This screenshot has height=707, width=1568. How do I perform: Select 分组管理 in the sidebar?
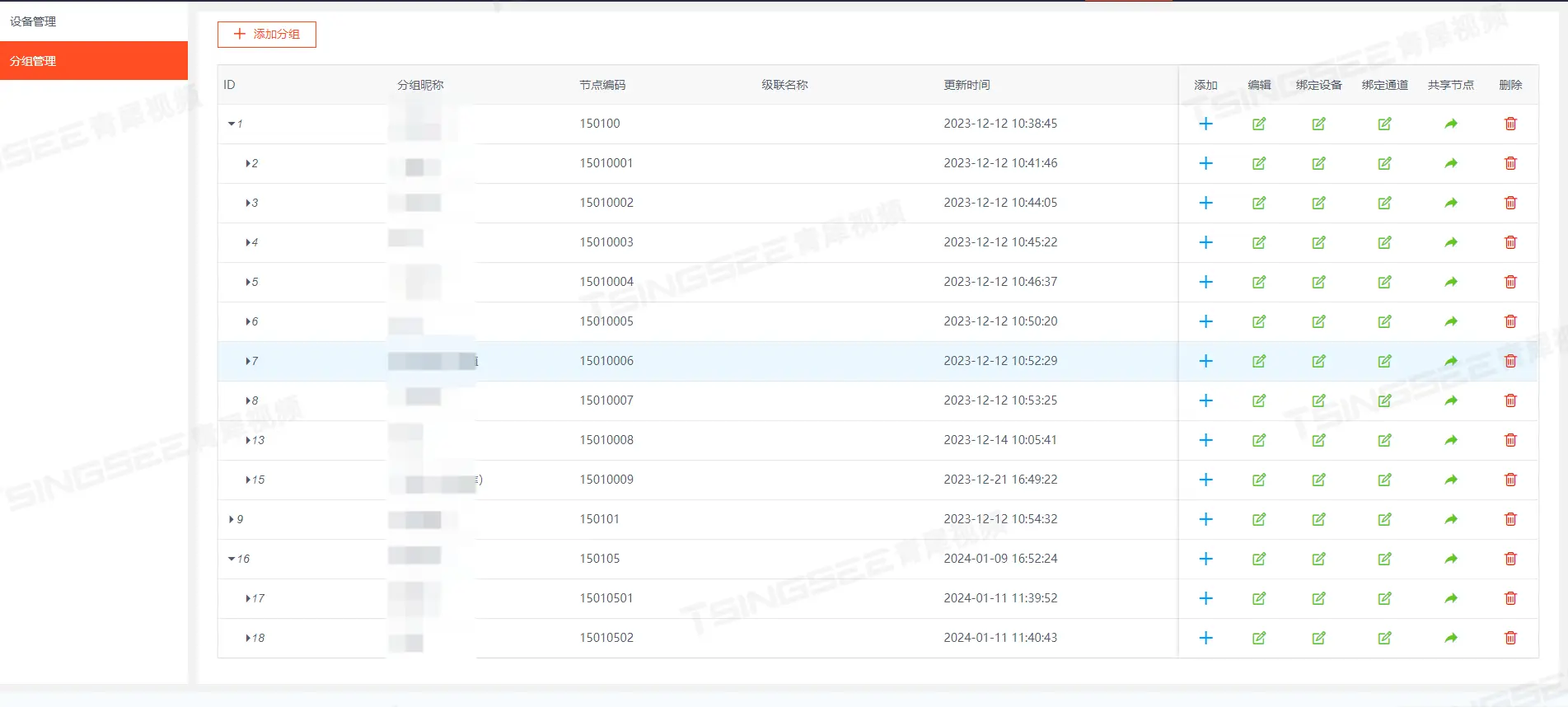click(94, 61)
